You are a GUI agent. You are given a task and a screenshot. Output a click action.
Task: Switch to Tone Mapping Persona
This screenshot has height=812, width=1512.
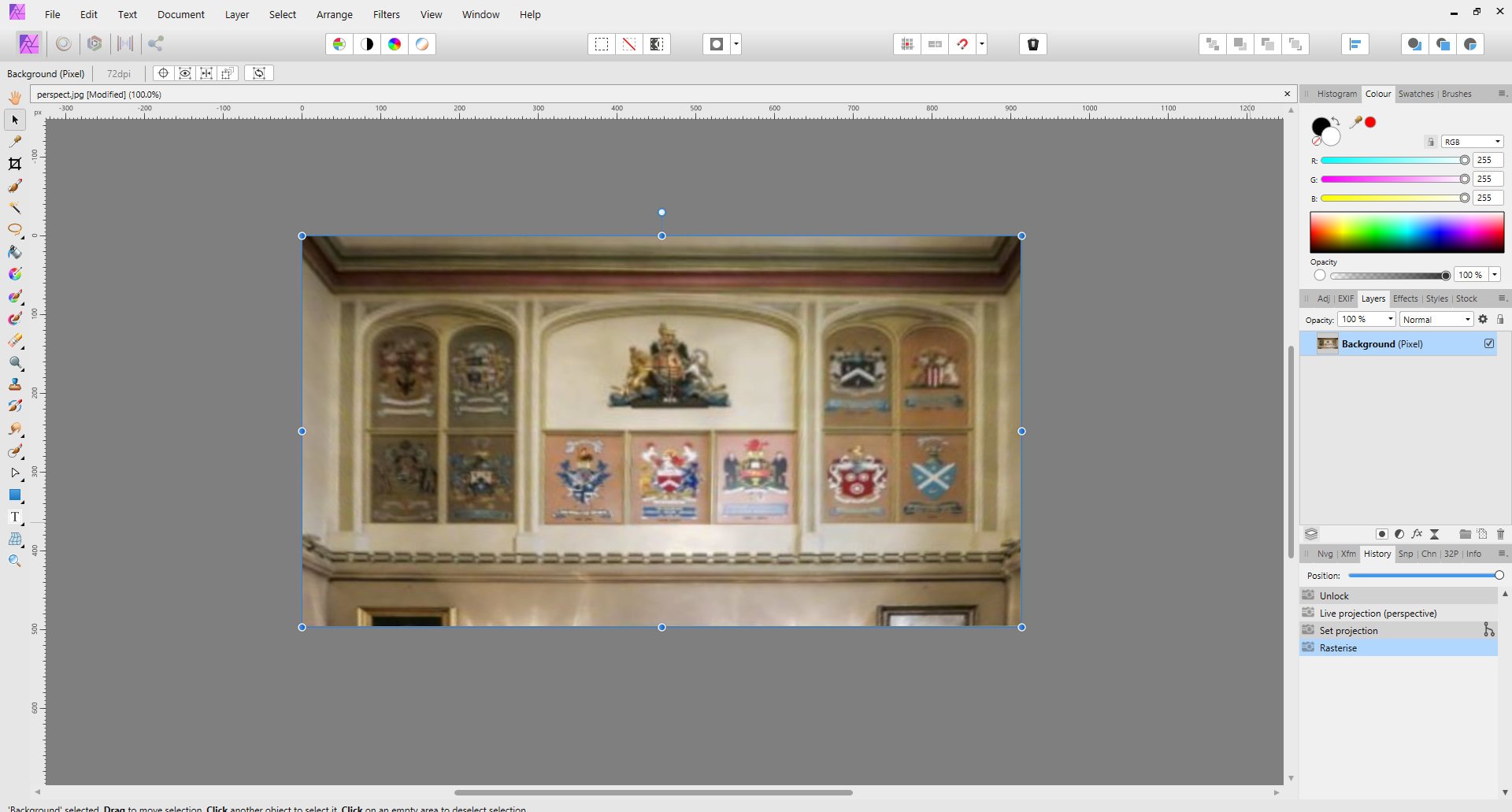tap(125, 44)
